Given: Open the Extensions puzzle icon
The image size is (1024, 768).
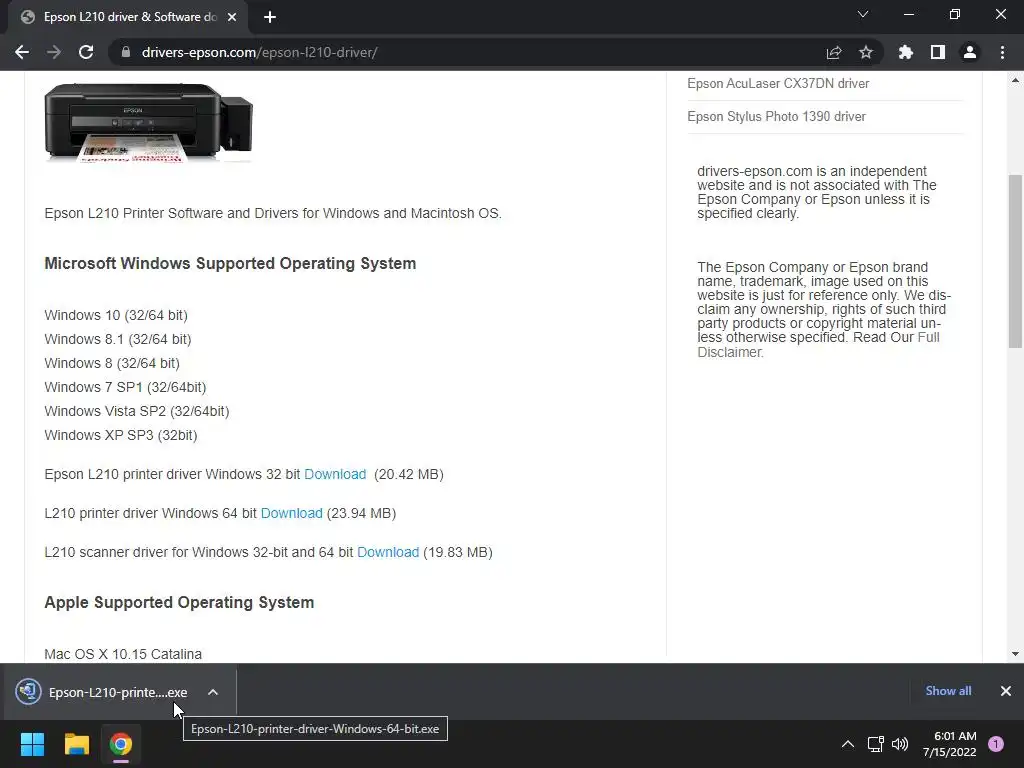Looking at the screenshot, I should 906,52.
